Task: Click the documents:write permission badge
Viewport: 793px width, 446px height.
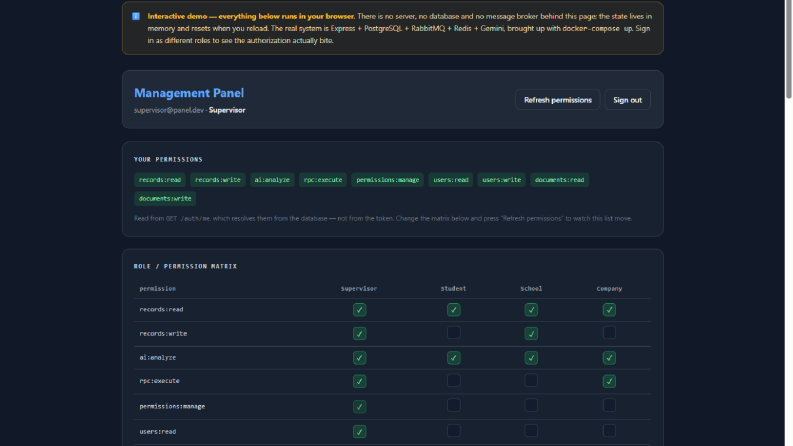Action: (x=165, y=198)
